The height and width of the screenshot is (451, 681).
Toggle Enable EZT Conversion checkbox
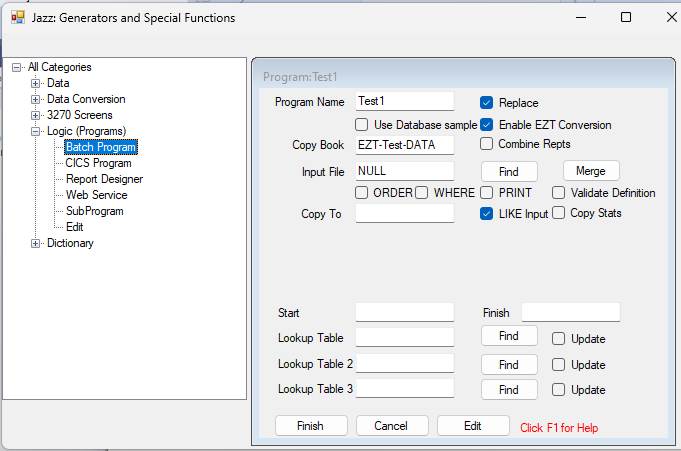tap(486, 125)
